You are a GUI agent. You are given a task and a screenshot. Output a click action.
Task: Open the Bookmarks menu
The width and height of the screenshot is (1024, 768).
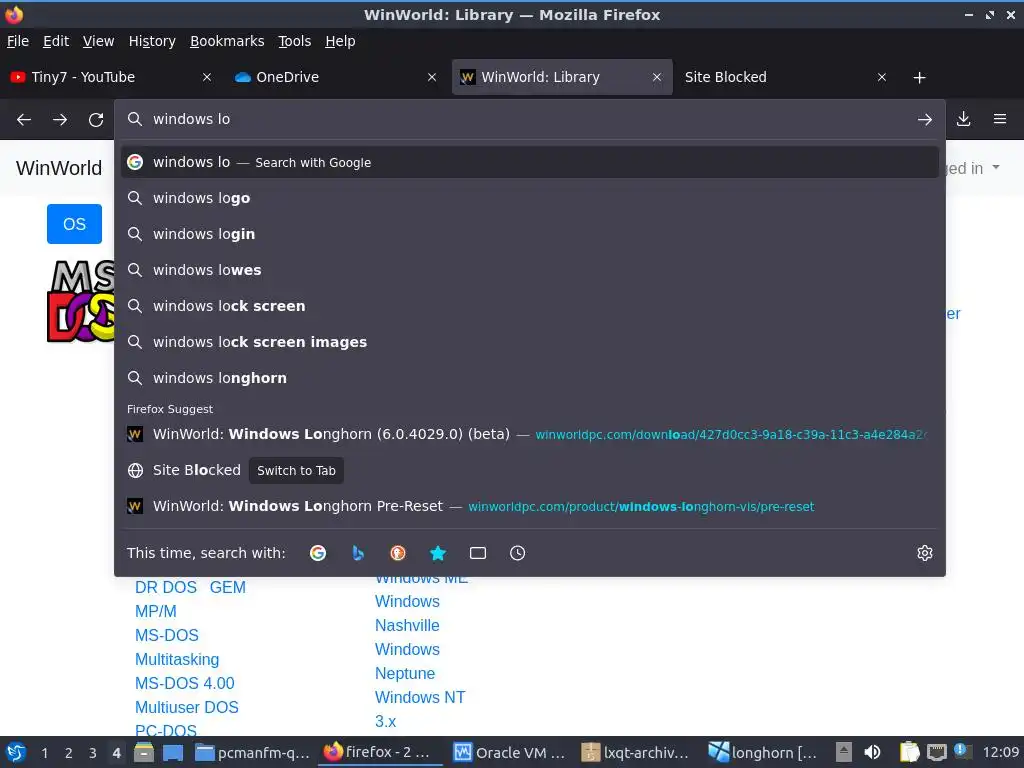[x=227, y=41]
